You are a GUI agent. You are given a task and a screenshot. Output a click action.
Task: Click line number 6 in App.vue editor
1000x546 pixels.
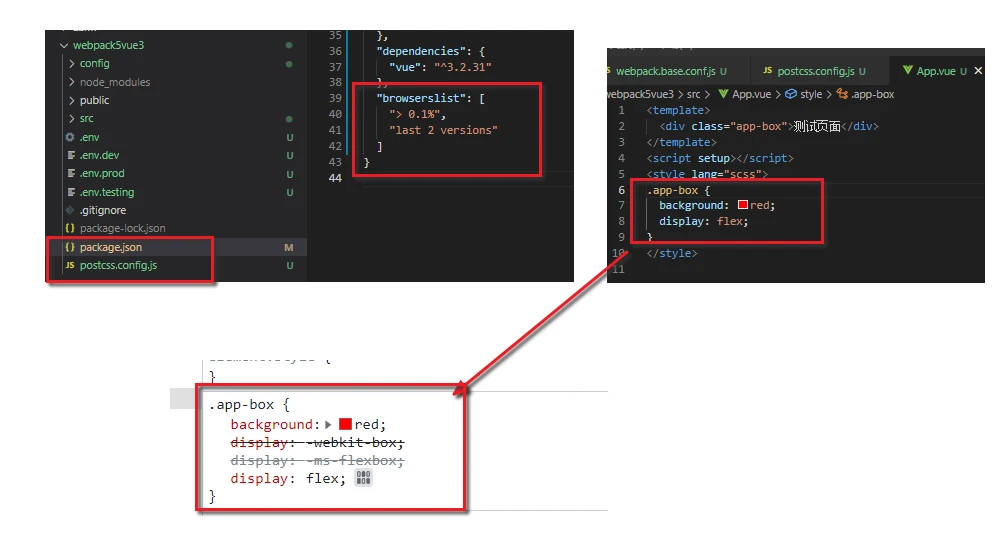click(622, 190)
